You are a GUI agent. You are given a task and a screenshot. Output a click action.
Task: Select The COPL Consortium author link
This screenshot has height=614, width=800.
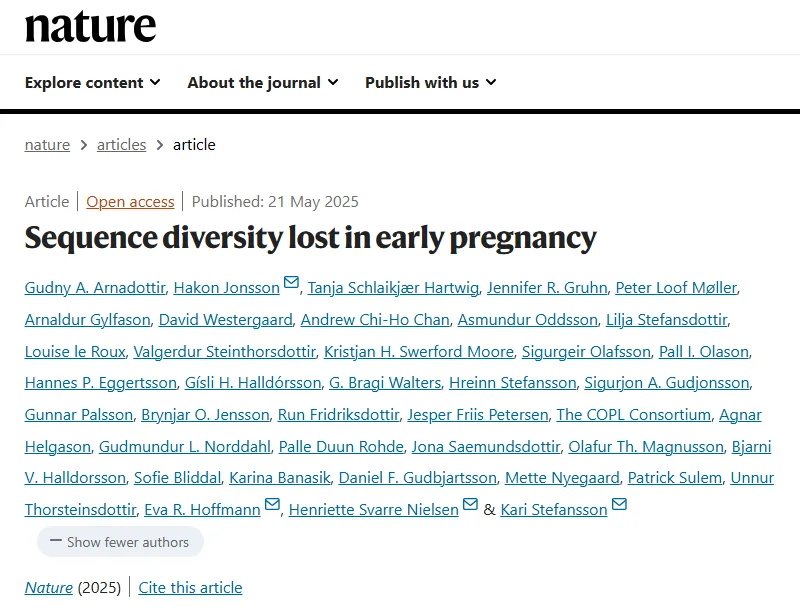[634, 415]
